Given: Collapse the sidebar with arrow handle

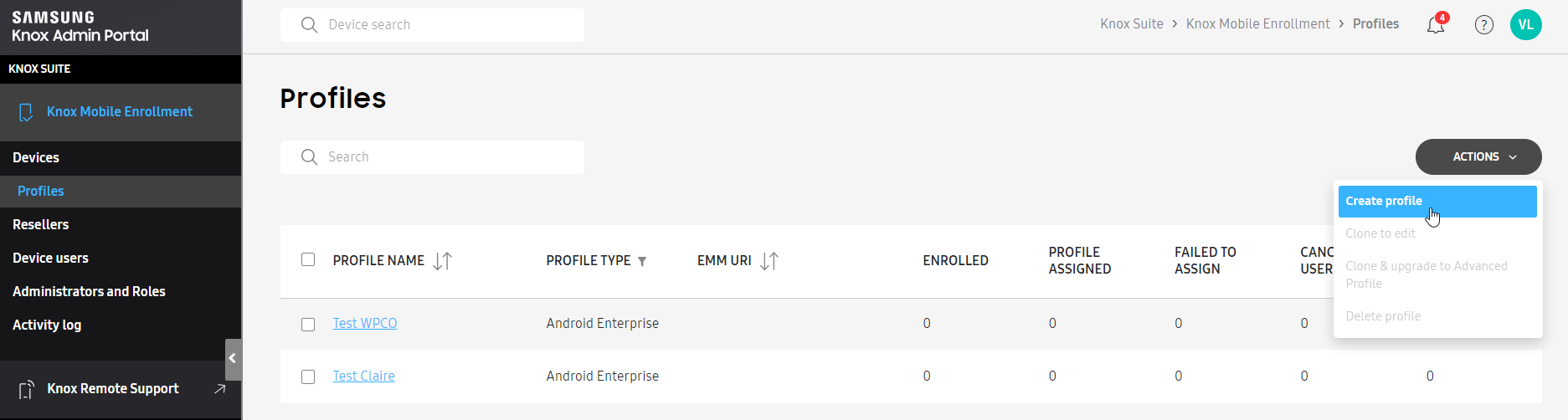Looking at the screenshot, I should pos(233,359).
